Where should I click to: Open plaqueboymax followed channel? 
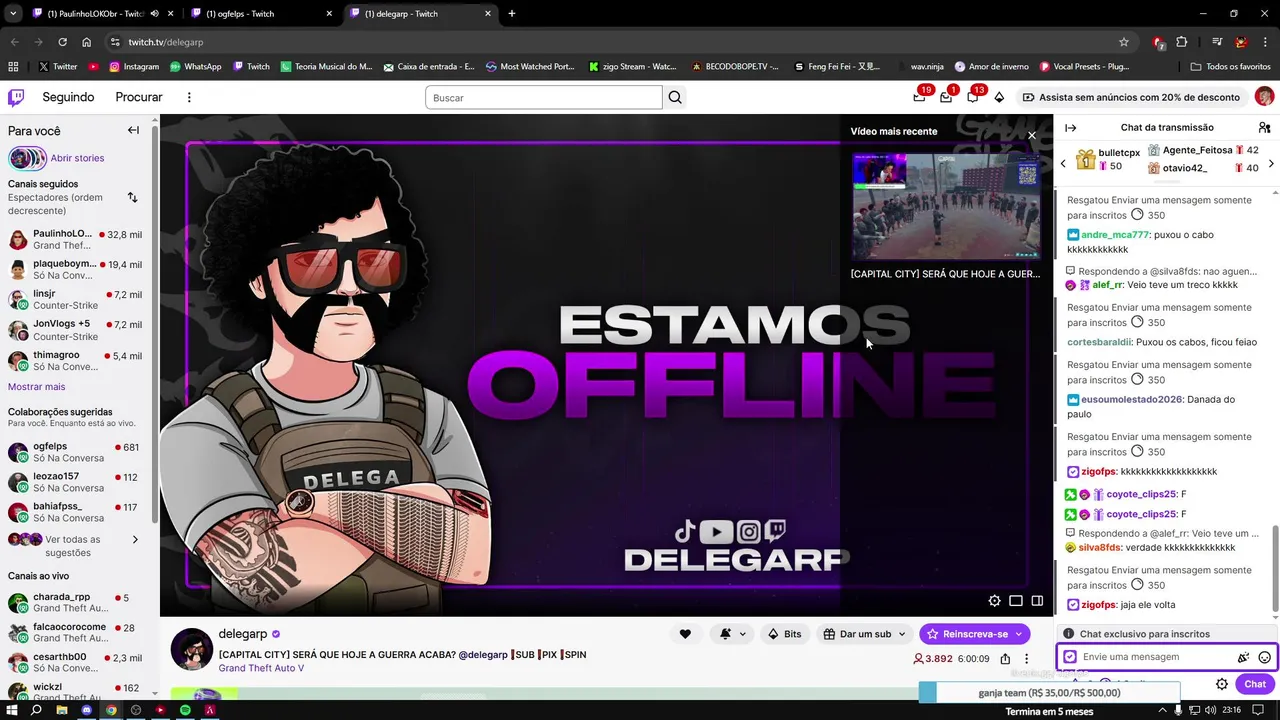[x=76, y=270]
